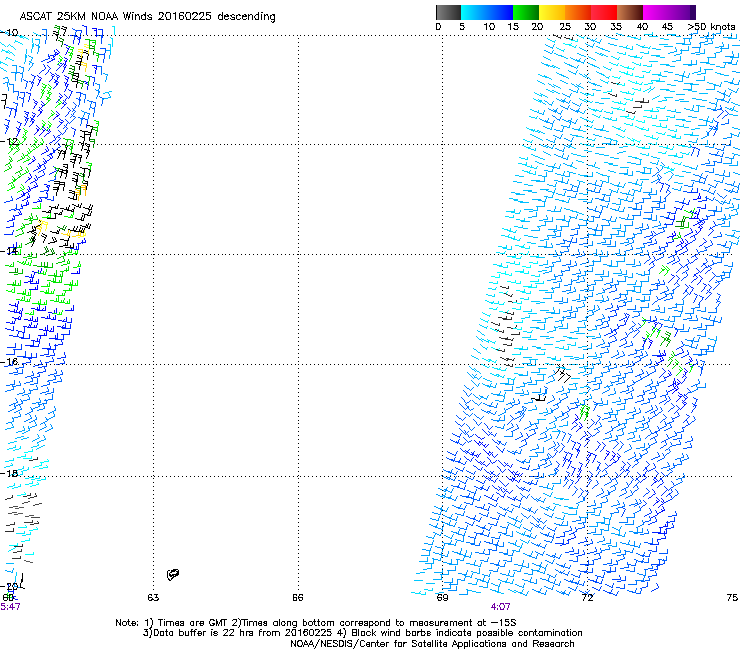
Task: Click the green 15-20 knots color band
Action: (x=526, y=12)
